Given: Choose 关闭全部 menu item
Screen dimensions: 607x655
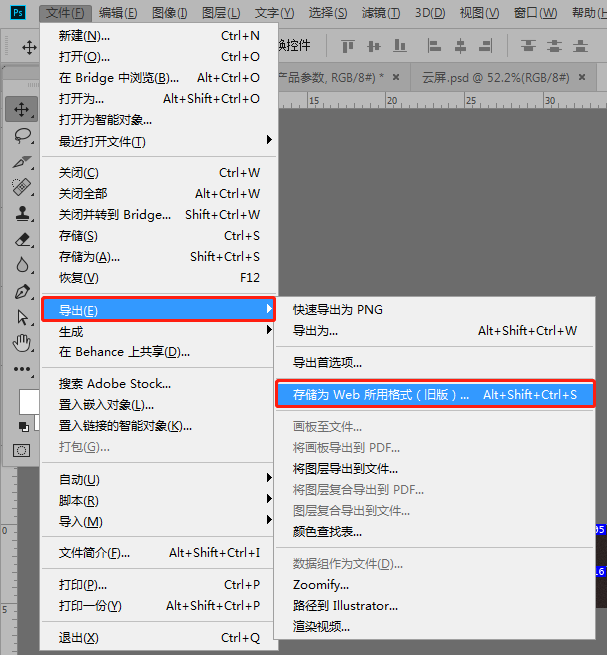Looking at the screenshot, I should point(159,193).
